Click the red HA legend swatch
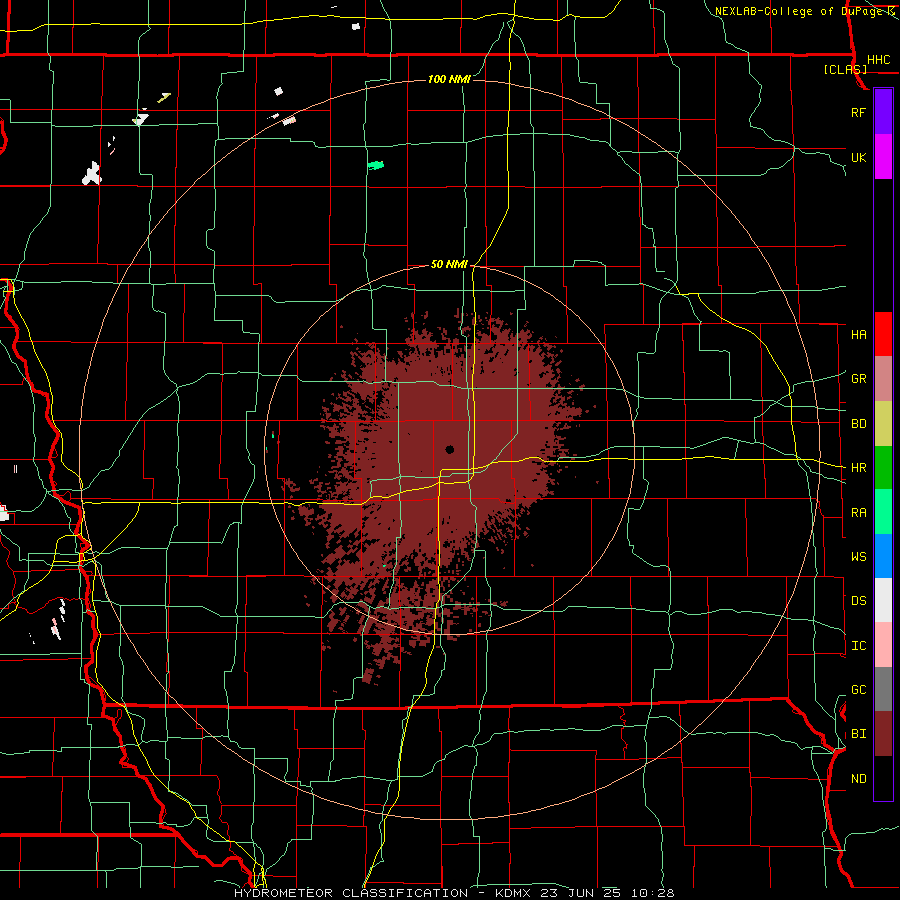The width and height of the screenshot is (900, 900). click(x=883, y=334)
